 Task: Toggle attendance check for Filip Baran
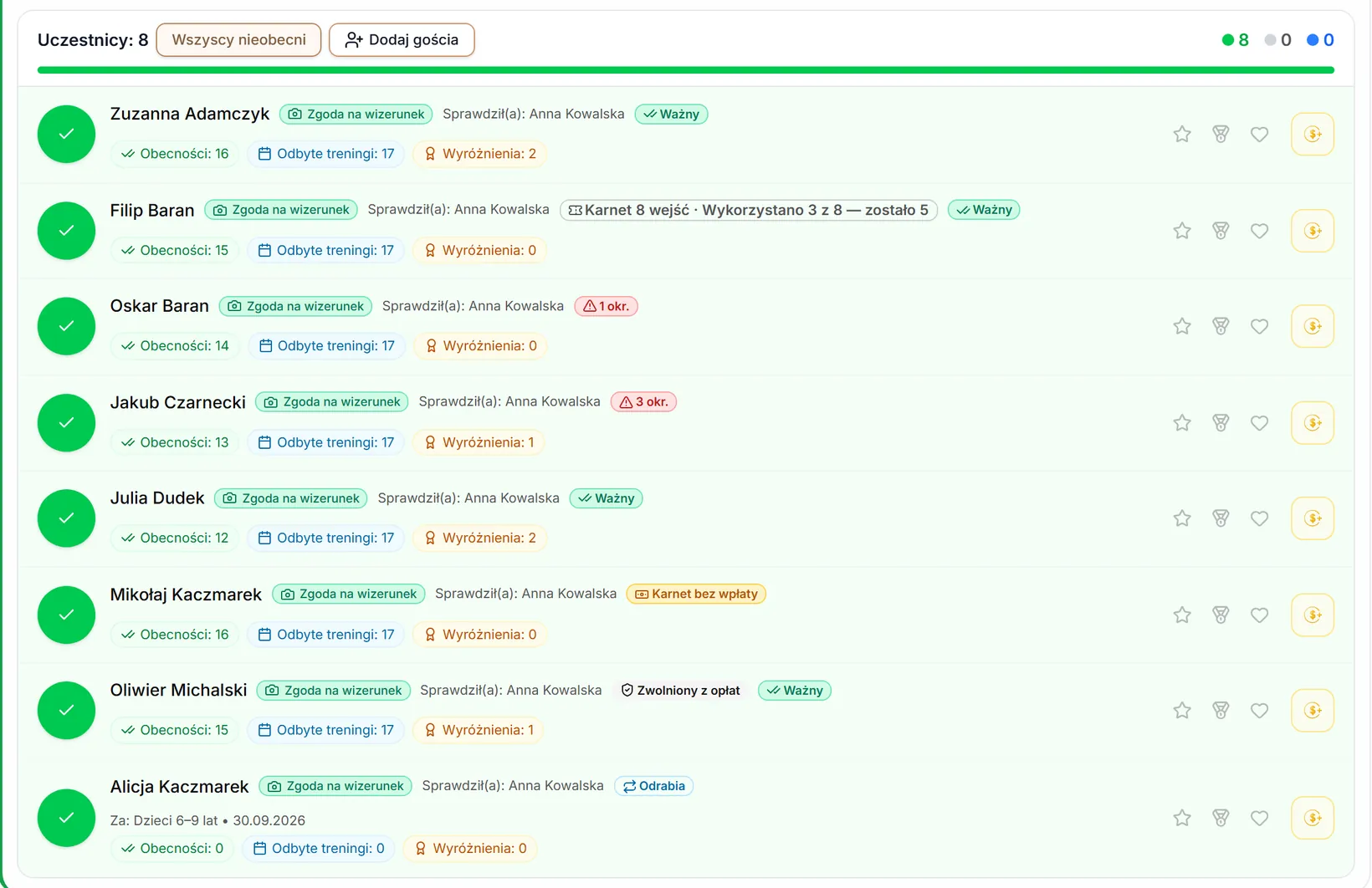(x=66, y=231)
